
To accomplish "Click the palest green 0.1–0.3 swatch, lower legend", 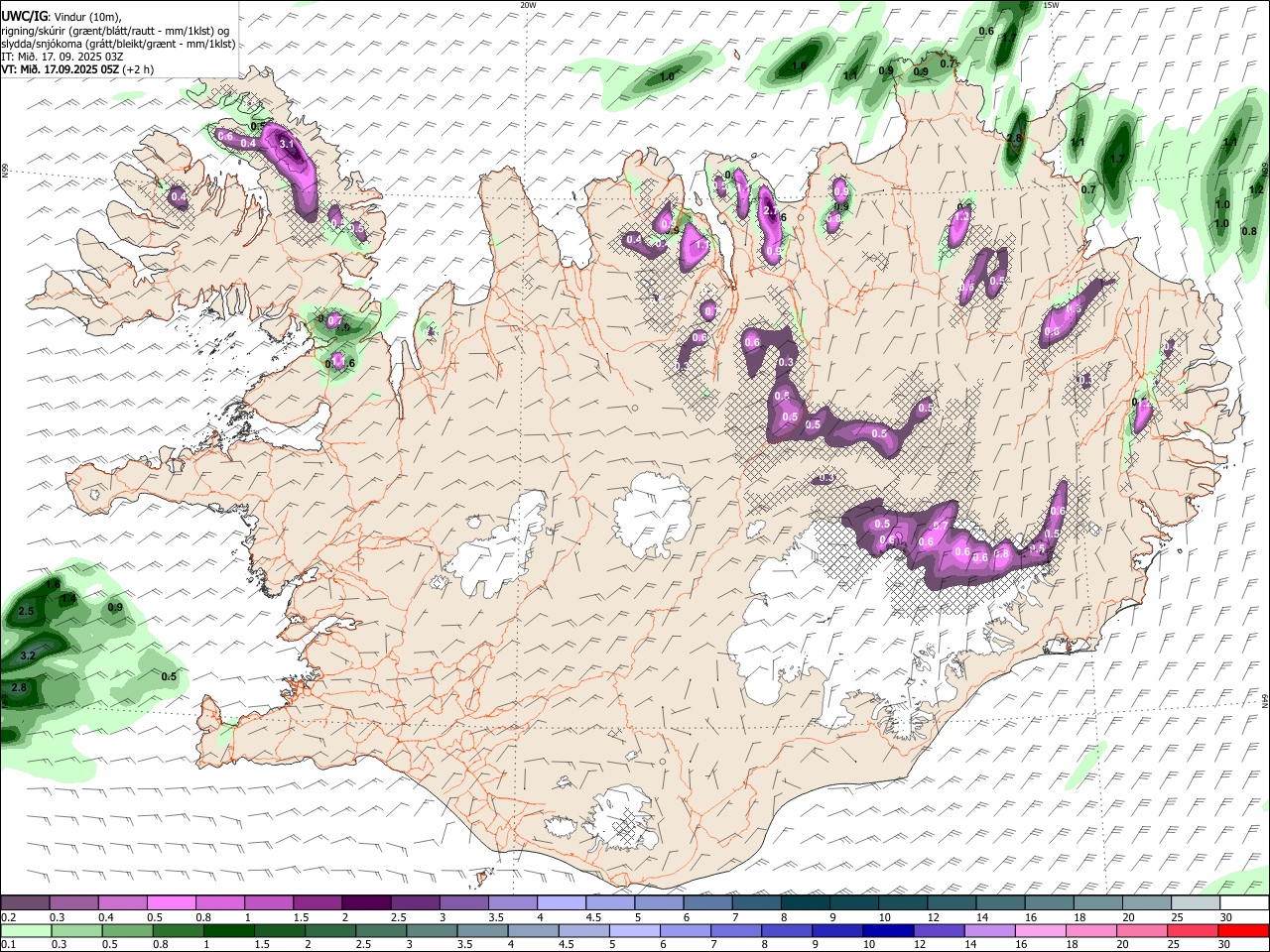I will (x=25, y=930).
